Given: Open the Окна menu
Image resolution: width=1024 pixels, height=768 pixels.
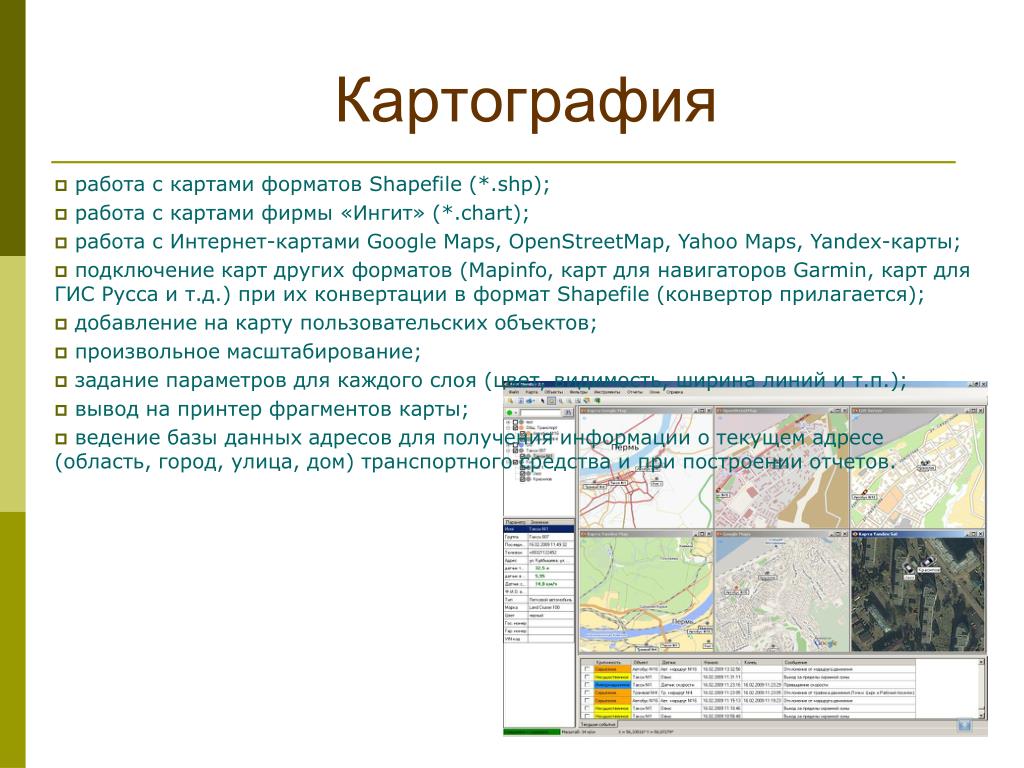Looking at the screenshot, I should pos(654,392).
